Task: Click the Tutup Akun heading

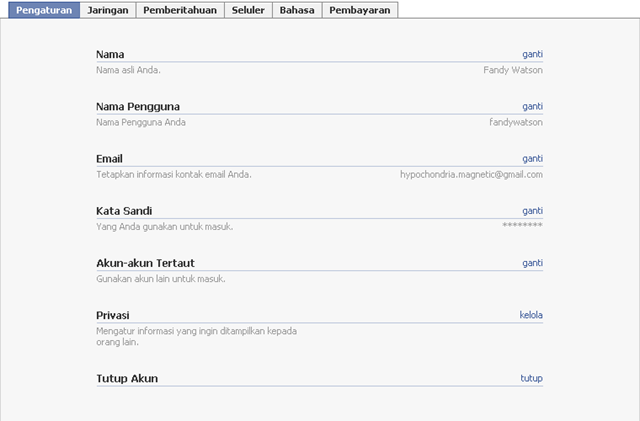Action: tap(127, 379)
